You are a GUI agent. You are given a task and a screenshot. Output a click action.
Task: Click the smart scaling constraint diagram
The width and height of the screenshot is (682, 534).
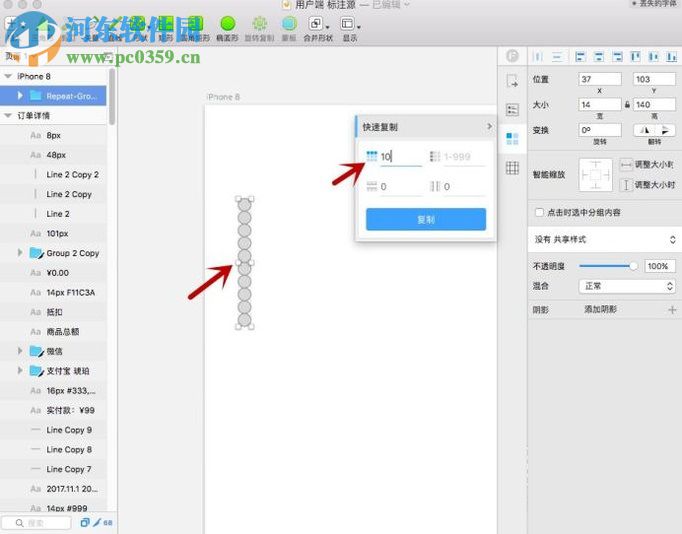tap(595, 175)
